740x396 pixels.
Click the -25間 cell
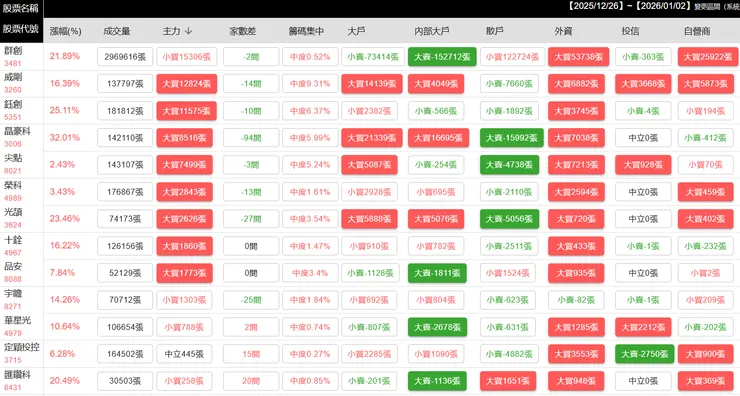point(251,300)
